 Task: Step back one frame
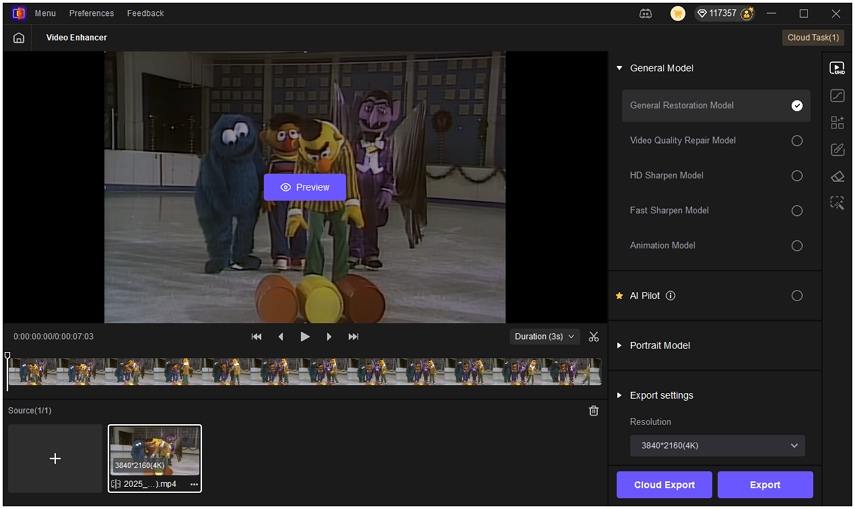[281, 337]
